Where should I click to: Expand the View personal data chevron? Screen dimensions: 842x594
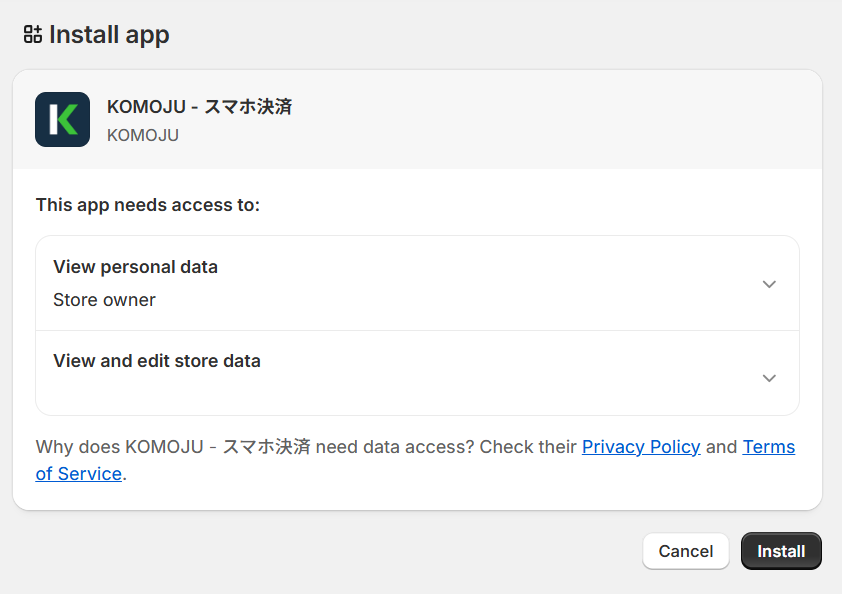[769, 284]
